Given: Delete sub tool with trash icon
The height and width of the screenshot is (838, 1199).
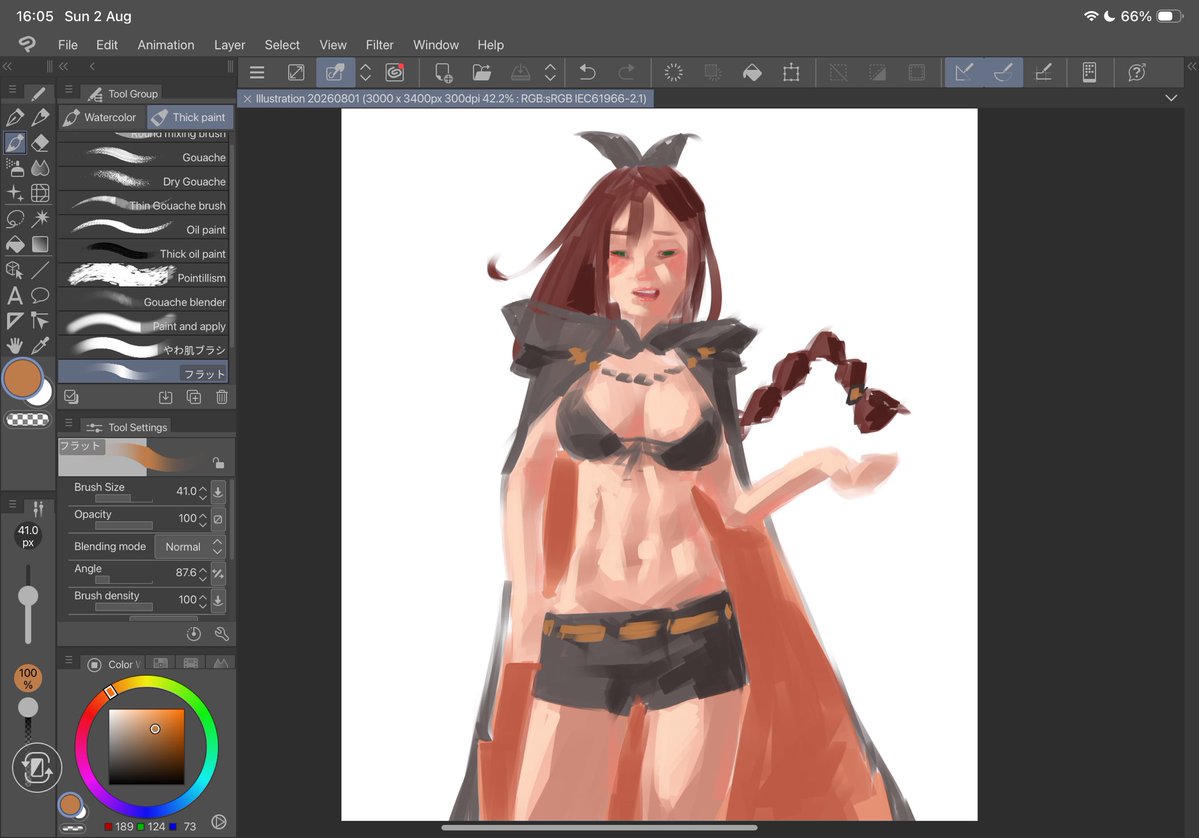Looking at the screenshot, I should pos(222,397).
